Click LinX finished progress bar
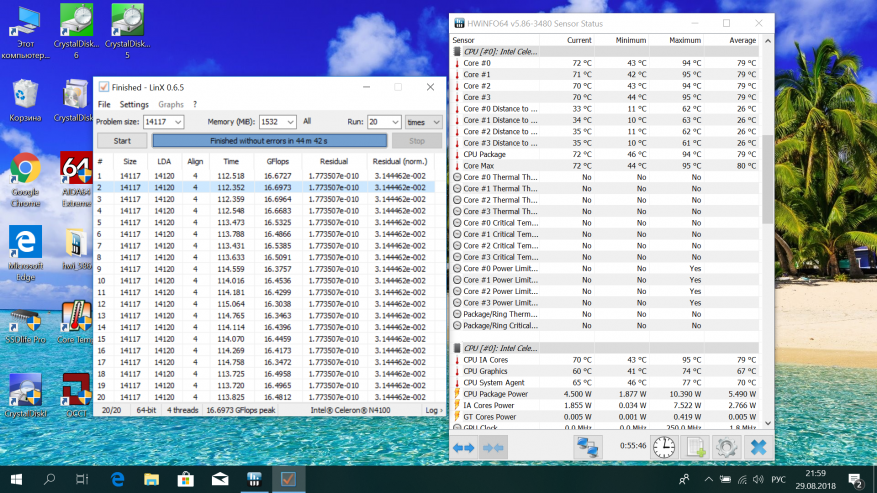This screenshot has height=493, width=877. click(270, 140)
